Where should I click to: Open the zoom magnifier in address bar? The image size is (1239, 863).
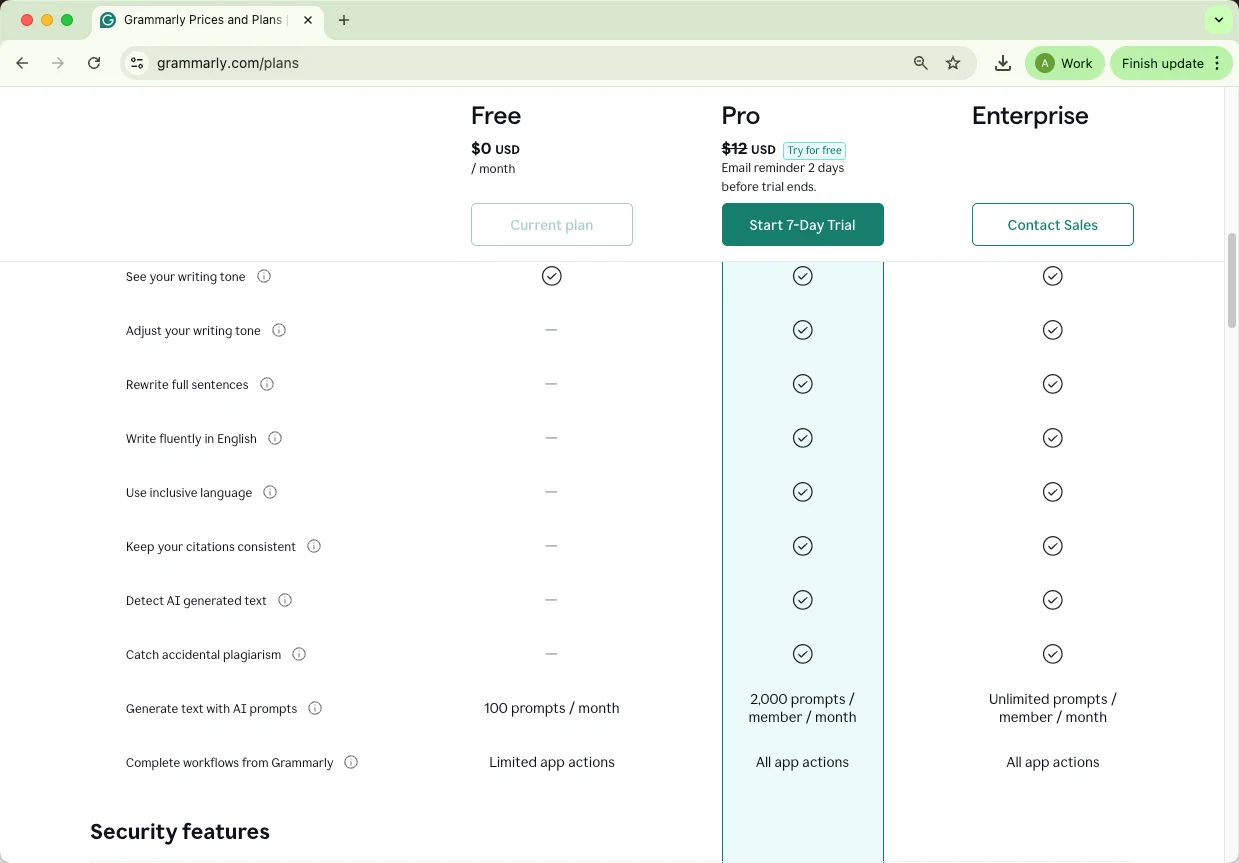921,63
